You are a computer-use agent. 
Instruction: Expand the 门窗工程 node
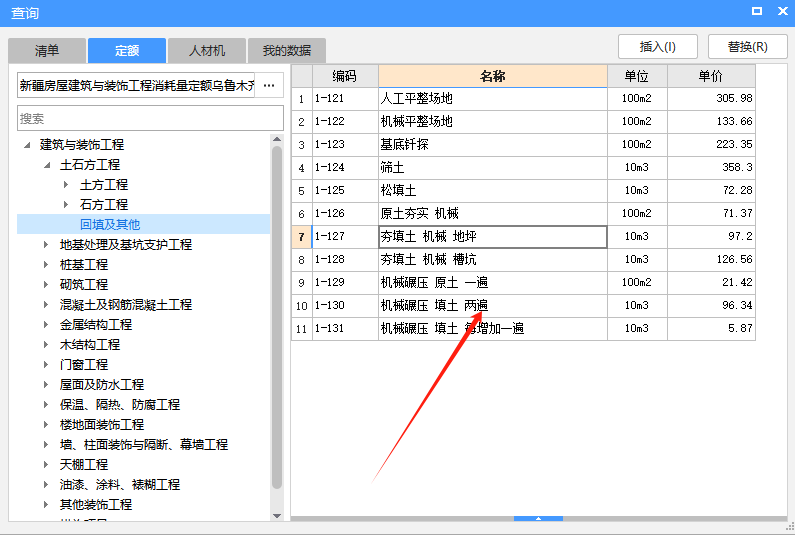(x=46, y=364)
